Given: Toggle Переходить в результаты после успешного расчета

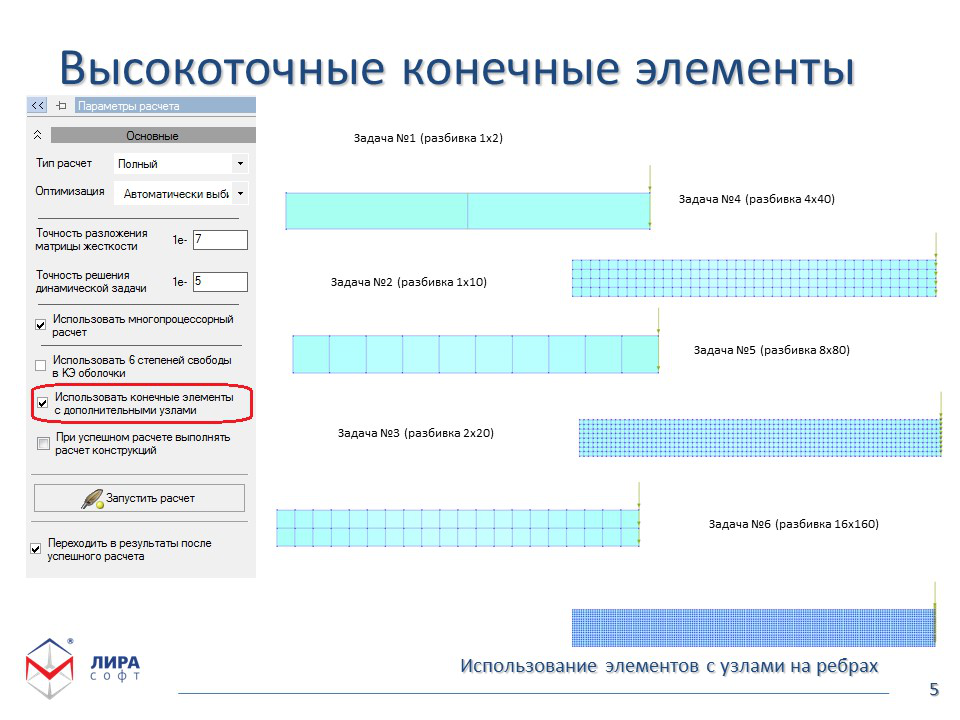Looking at the screenshot, I should (36, 549).
